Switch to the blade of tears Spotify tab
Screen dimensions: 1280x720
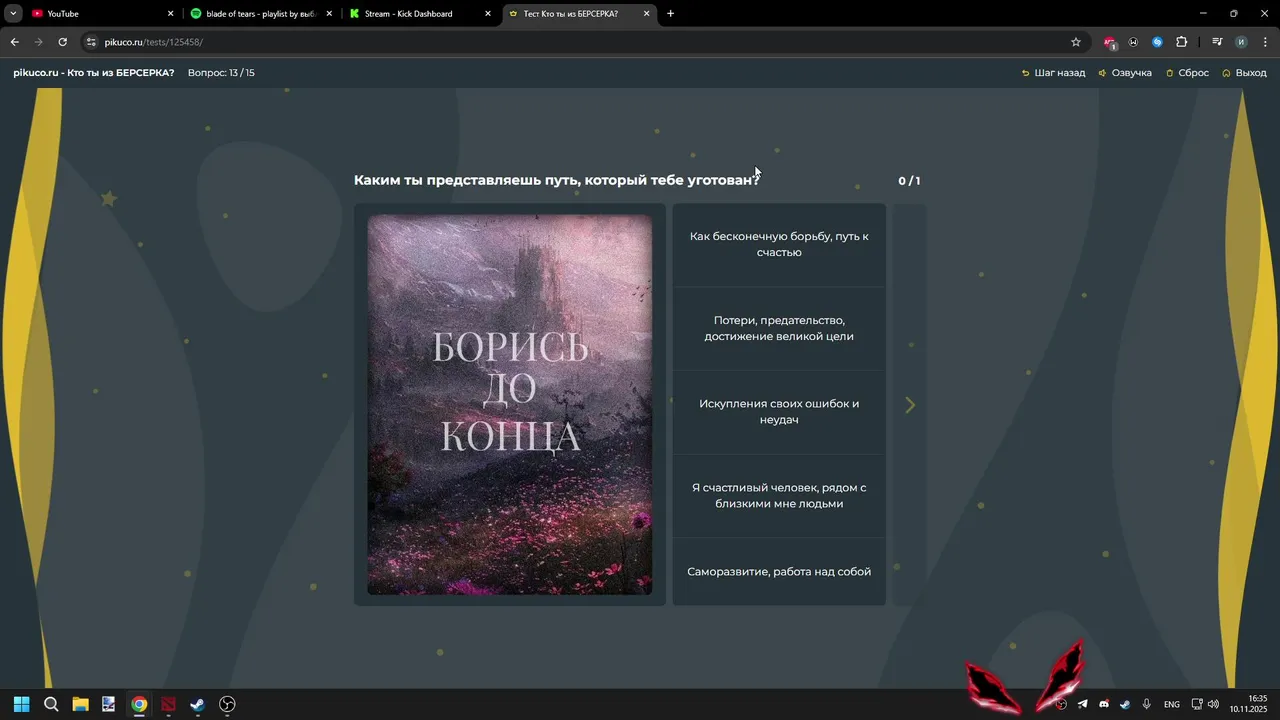click(260, 14)
